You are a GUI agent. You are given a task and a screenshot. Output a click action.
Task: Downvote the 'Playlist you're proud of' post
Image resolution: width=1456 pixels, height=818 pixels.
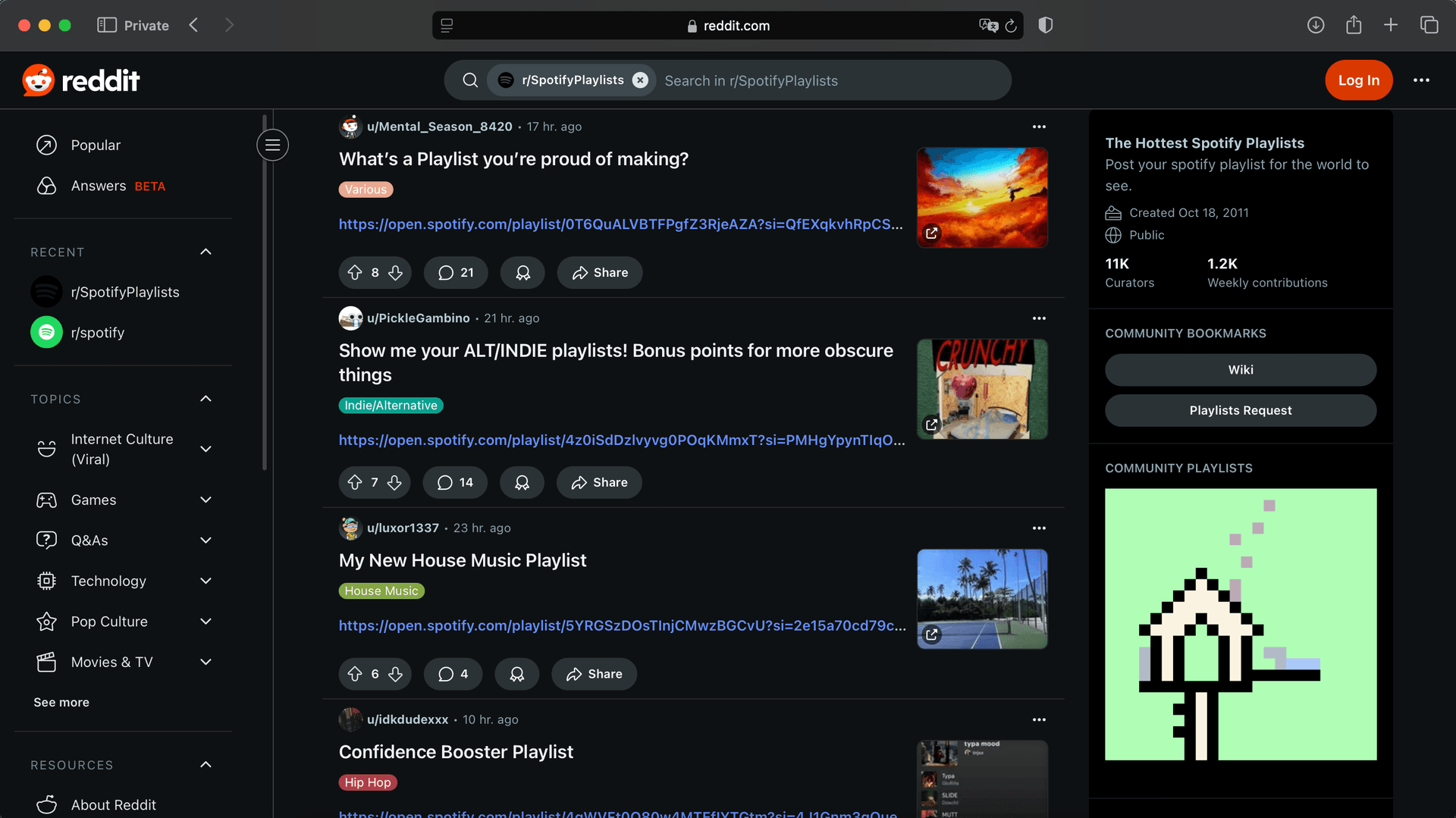396,273
